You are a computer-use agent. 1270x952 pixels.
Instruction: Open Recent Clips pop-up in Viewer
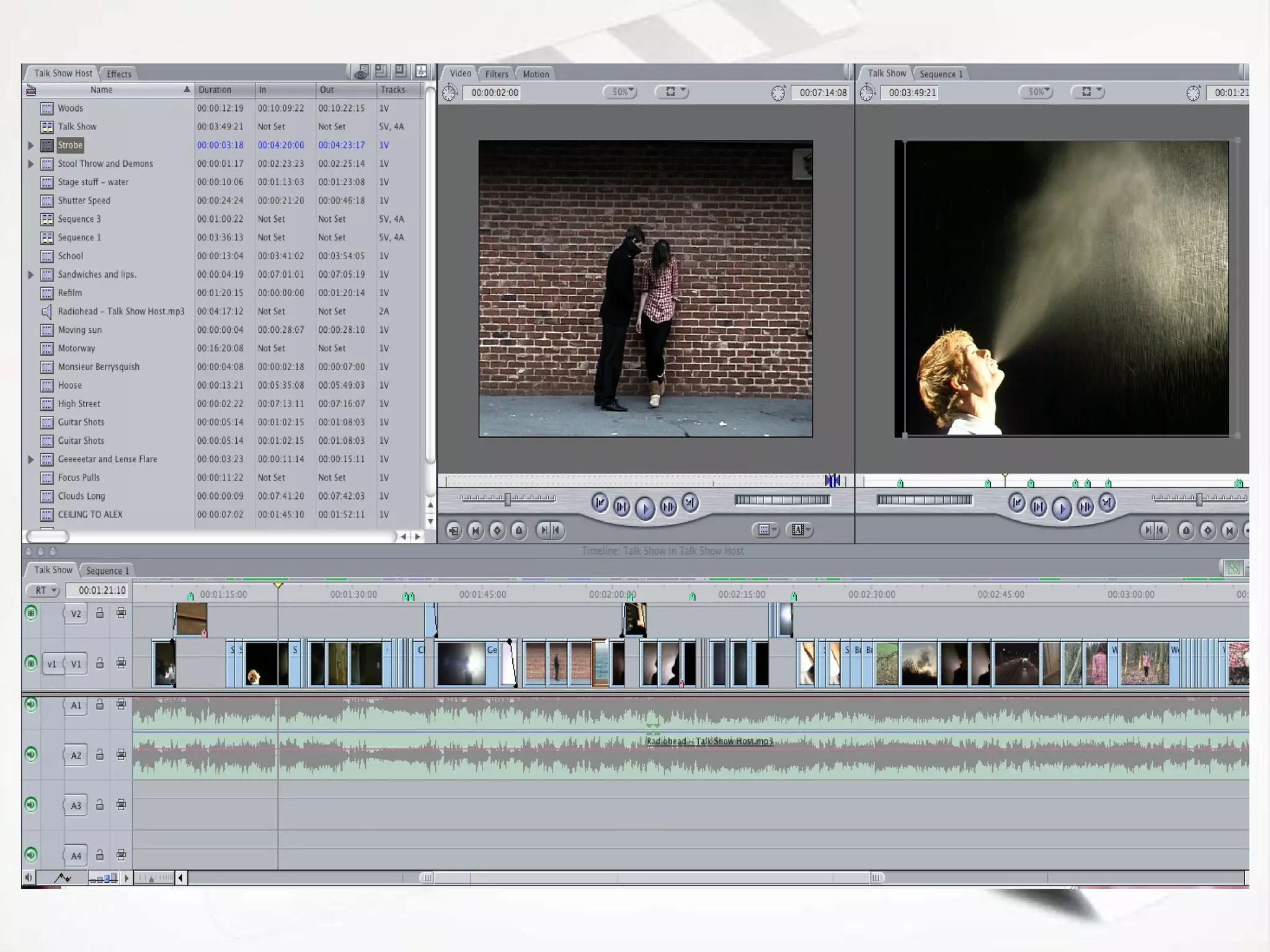(x=765, y=530)
